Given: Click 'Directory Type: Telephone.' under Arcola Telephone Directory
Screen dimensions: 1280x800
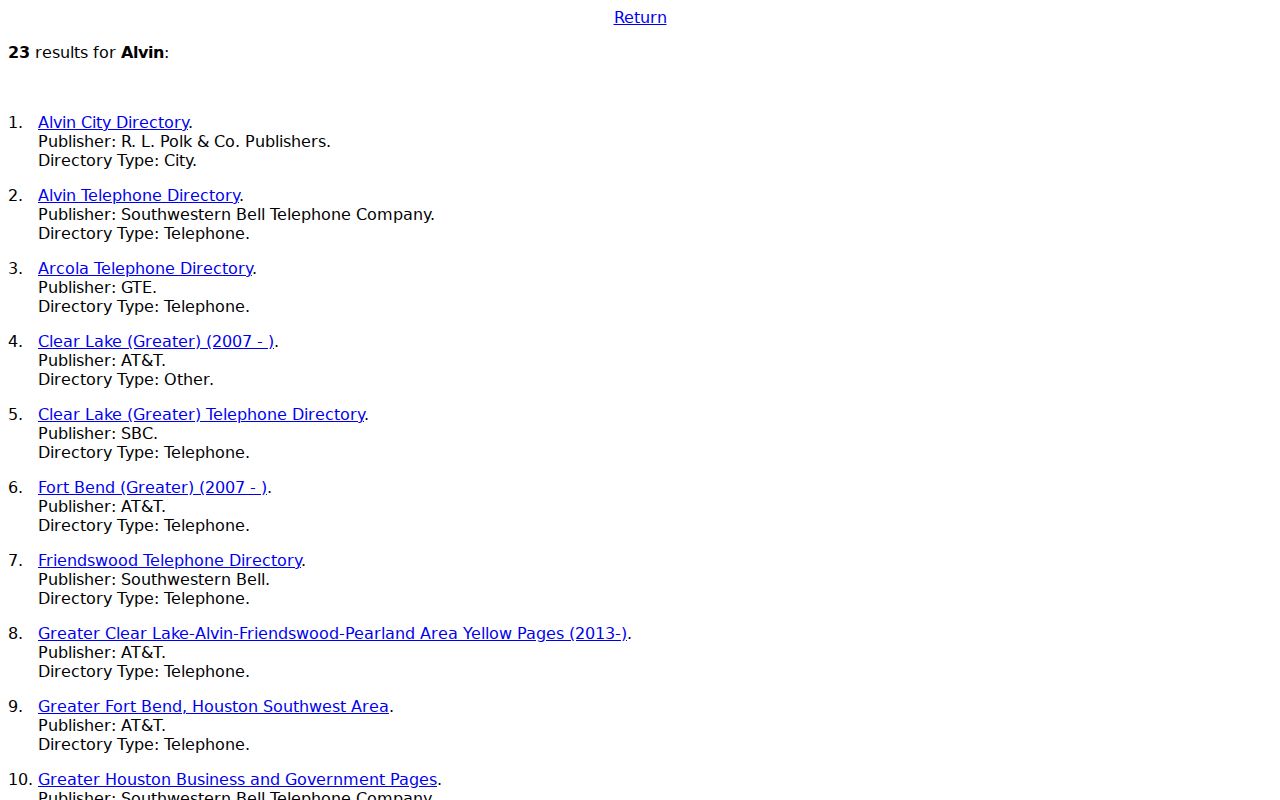Looking at the screenshot, I should [144, 306].
